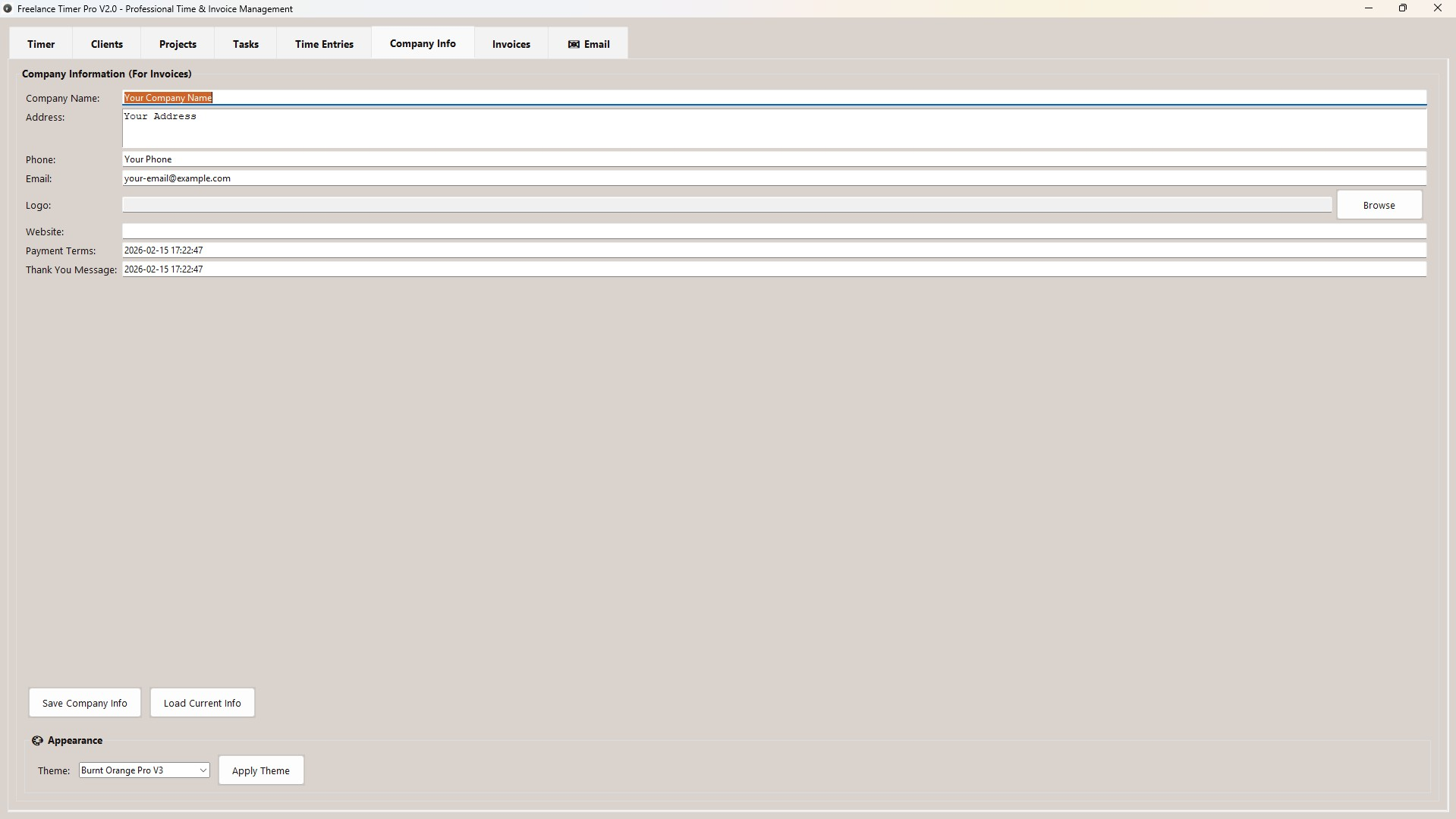View the Time Entries tab
This screenshot has width=1456, height=819.
tap(324, 44)
